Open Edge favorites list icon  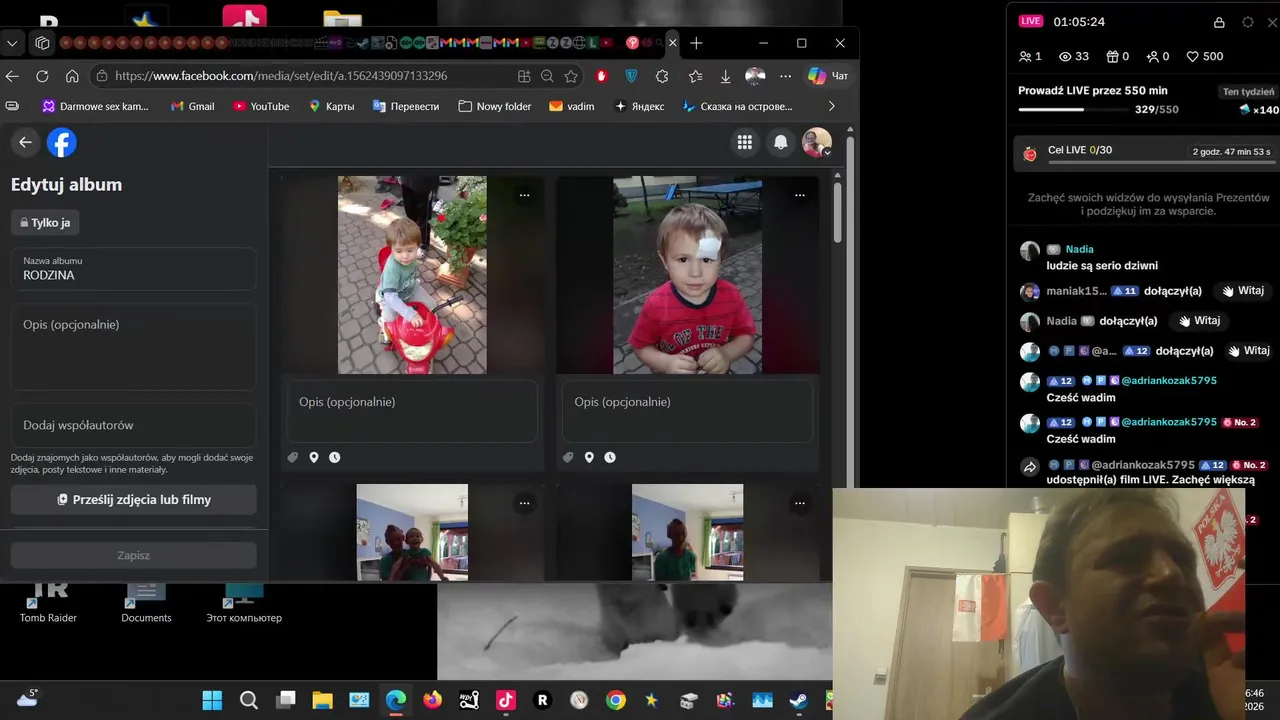tap(696, 76)
